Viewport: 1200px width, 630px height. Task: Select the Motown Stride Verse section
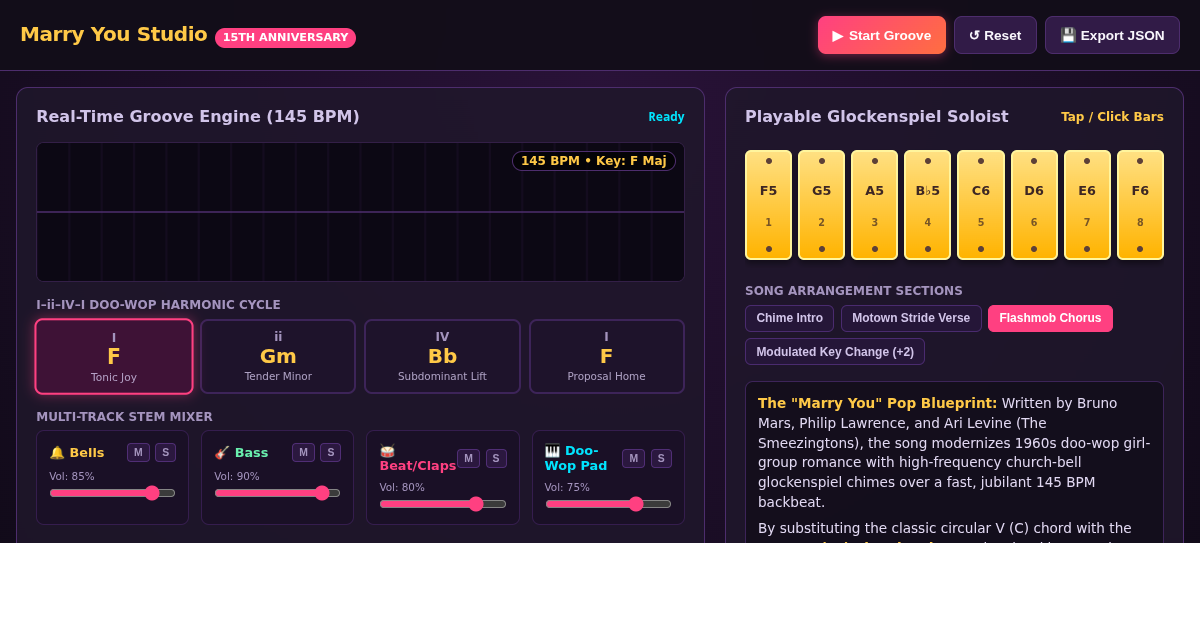point(911,318)
